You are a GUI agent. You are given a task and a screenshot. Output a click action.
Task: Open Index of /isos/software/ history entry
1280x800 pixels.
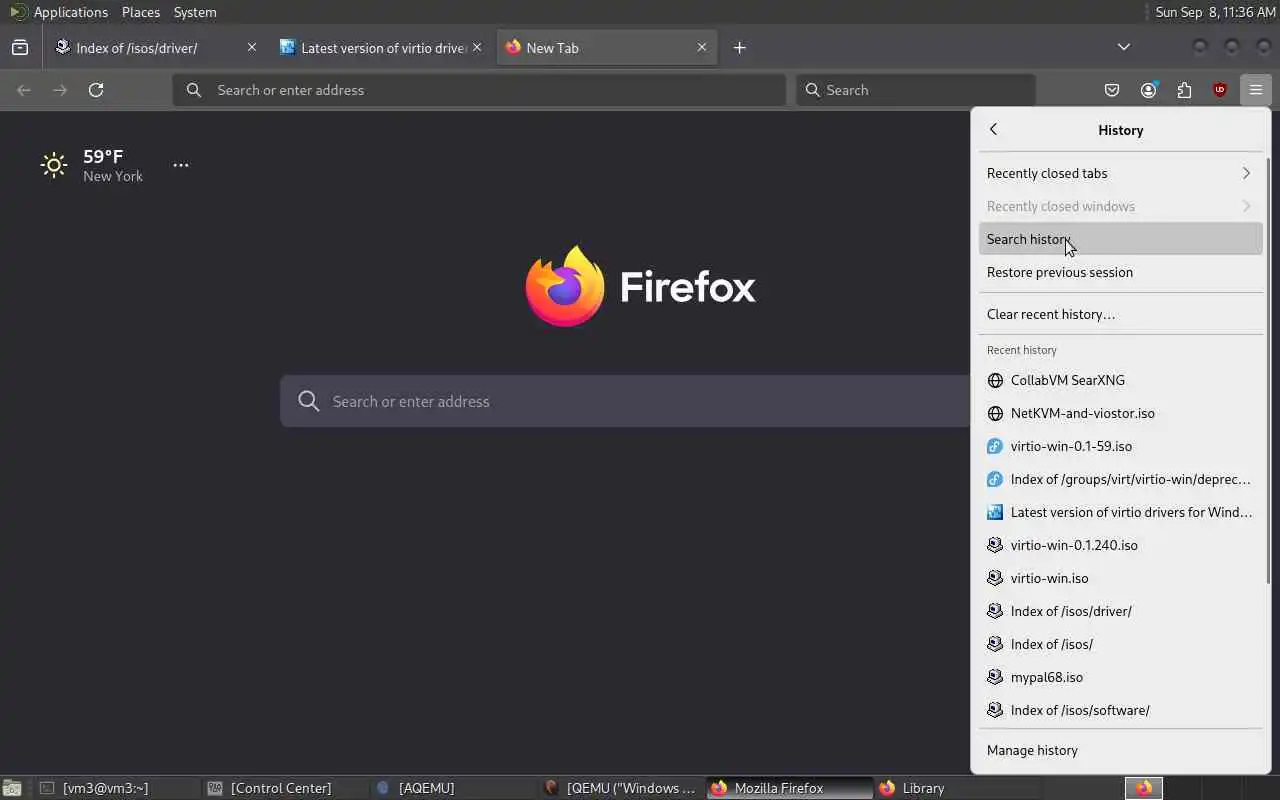(1120, 710)
